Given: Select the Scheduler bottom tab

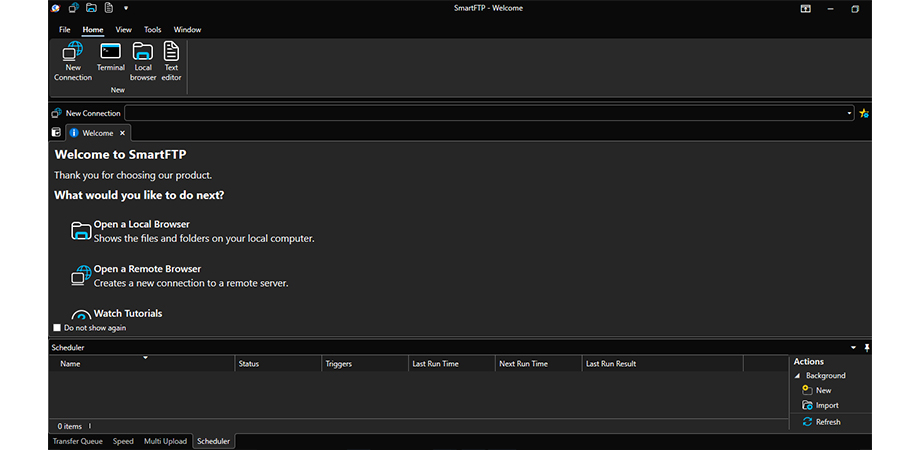Looking at the screenshot, I should click(214, 441).
